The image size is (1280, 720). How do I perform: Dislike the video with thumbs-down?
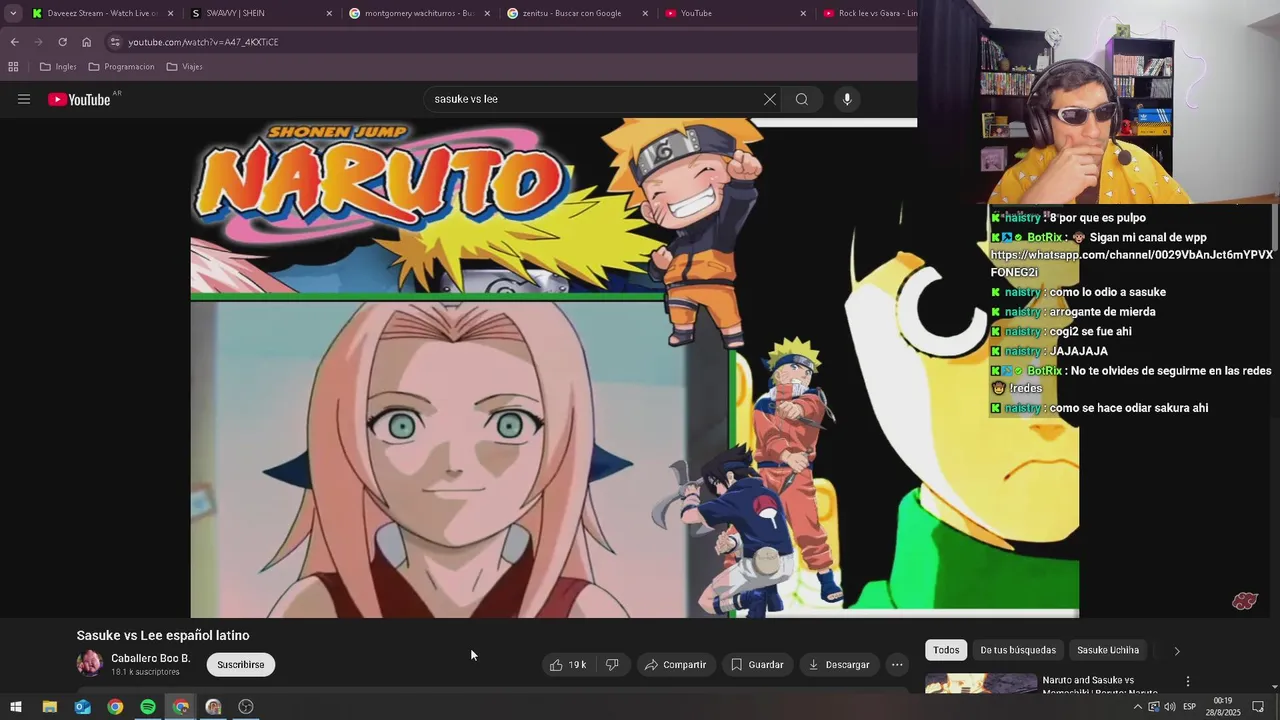point(612,664)
